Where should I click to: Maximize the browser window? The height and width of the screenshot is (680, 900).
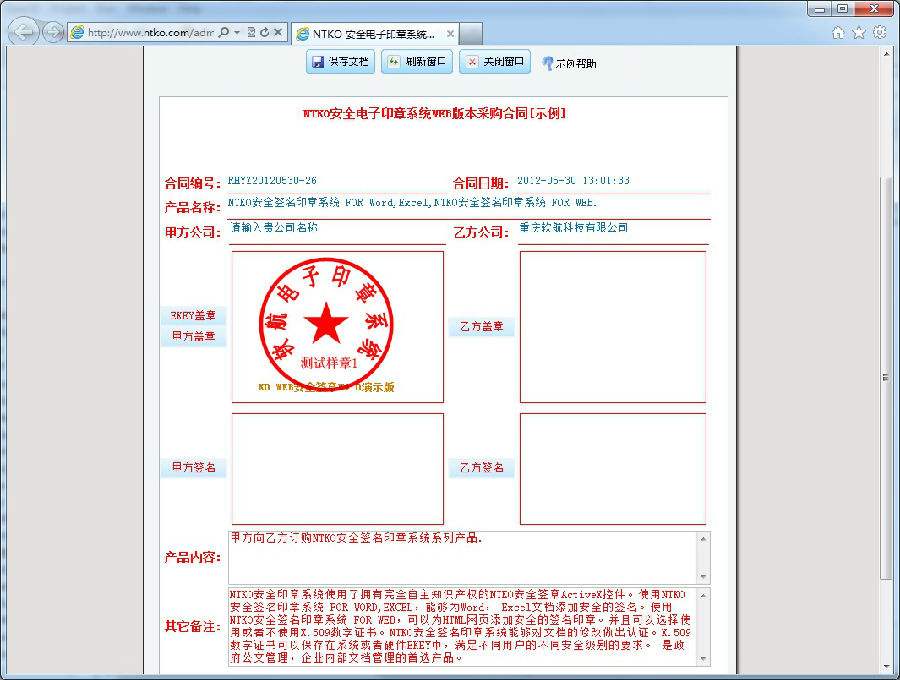pos(842,8)
